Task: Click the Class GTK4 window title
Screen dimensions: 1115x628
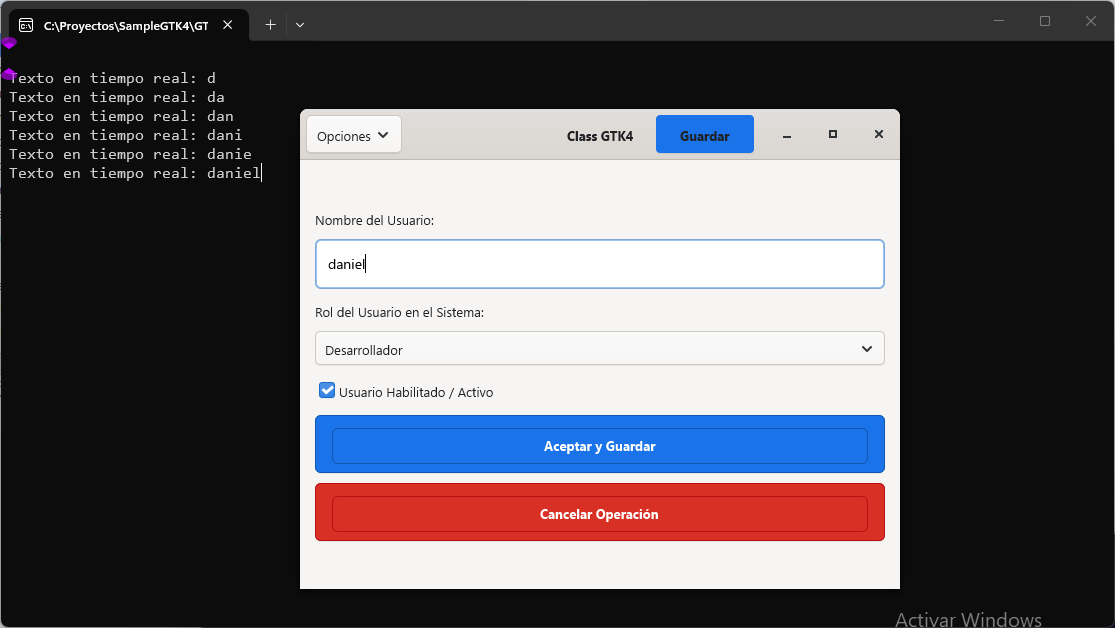Action: 599,136
